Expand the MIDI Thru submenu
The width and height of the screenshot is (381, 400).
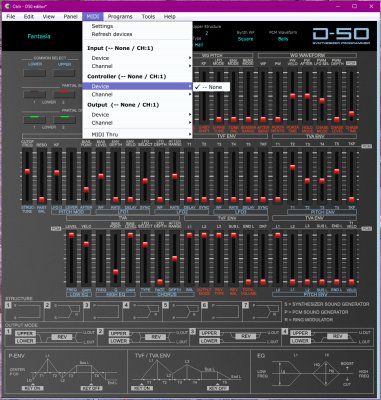137,135
